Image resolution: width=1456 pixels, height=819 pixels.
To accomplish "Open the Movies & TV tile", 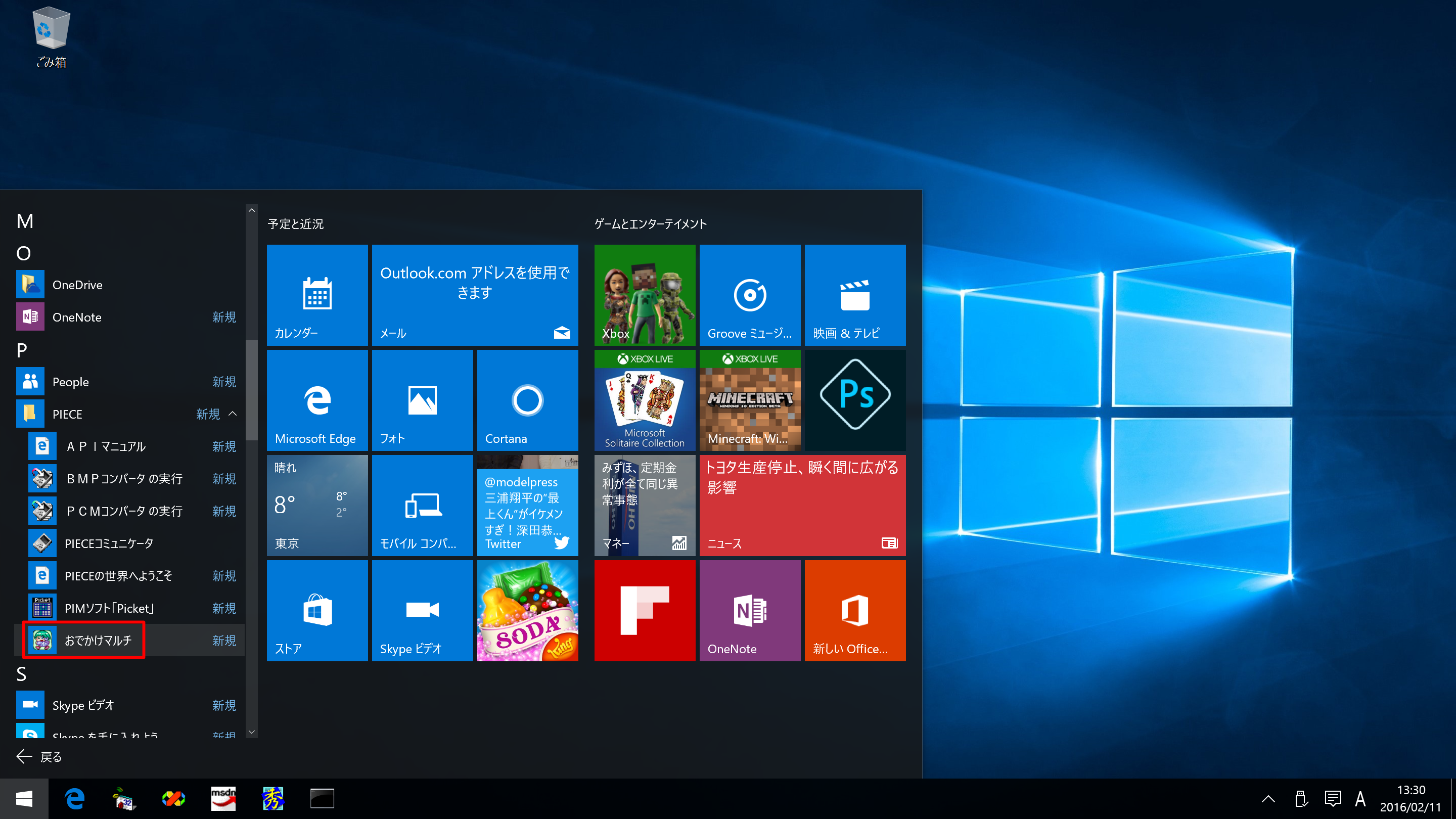I will (854, 294).
